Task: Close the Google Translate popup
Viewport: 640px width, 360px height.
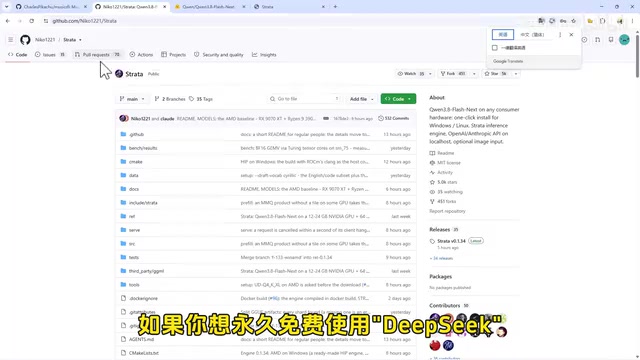Action: pyautogui.click(x=571, y=35)
